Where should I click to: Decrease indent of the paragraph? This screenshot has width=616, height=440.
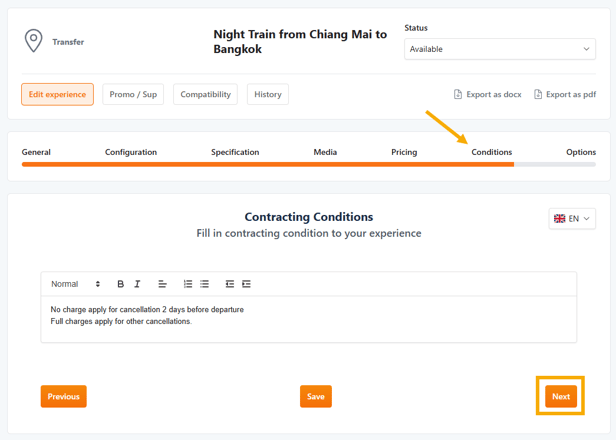click(x=230, y=284)
